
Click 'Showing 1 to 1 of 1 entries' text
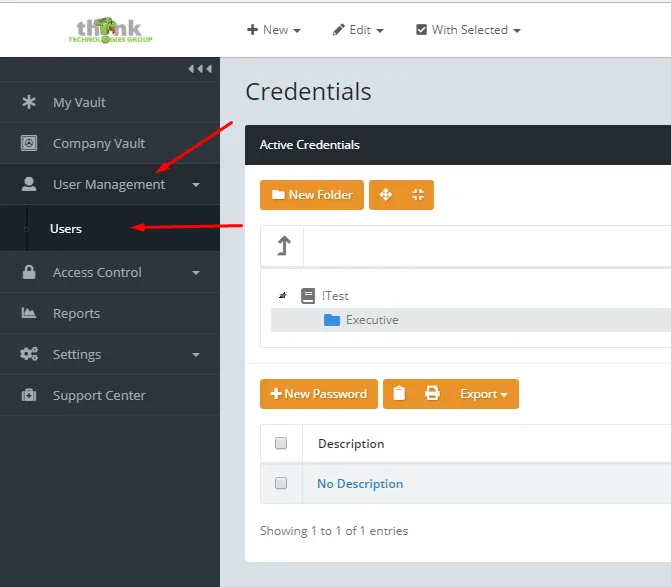click(x=334, y=531)
